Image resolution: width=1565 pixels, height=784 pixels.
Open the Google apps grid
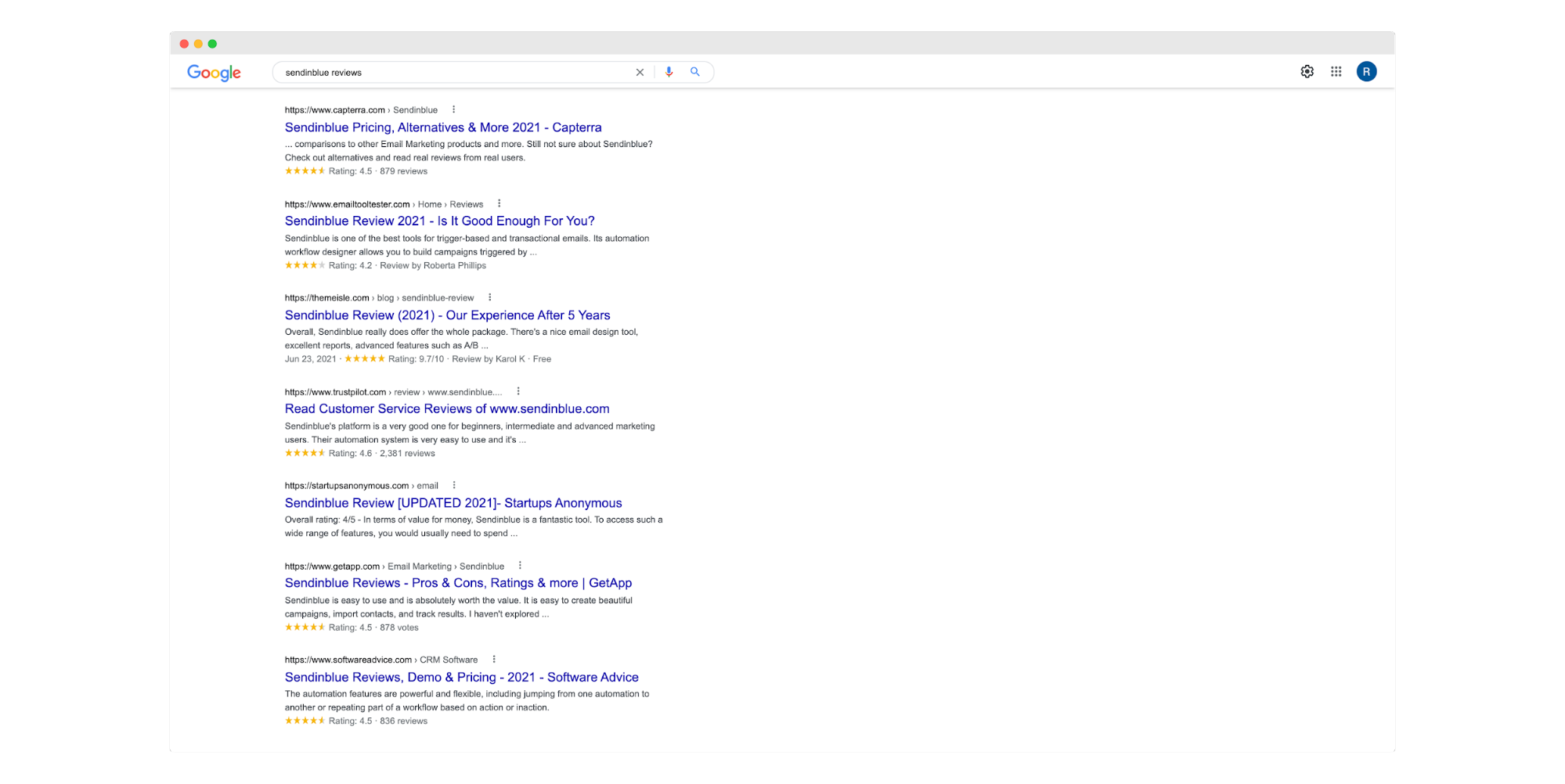point(1336,72)
